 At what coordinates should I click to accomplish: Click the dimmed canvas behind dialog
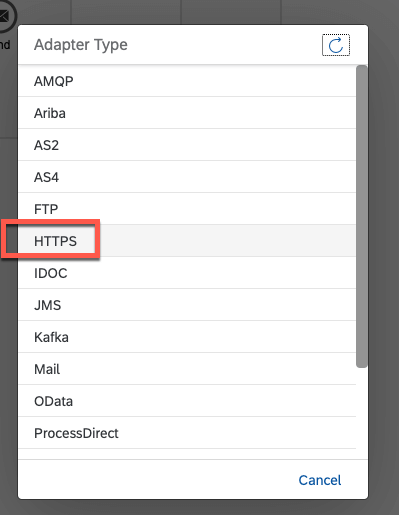384,267
